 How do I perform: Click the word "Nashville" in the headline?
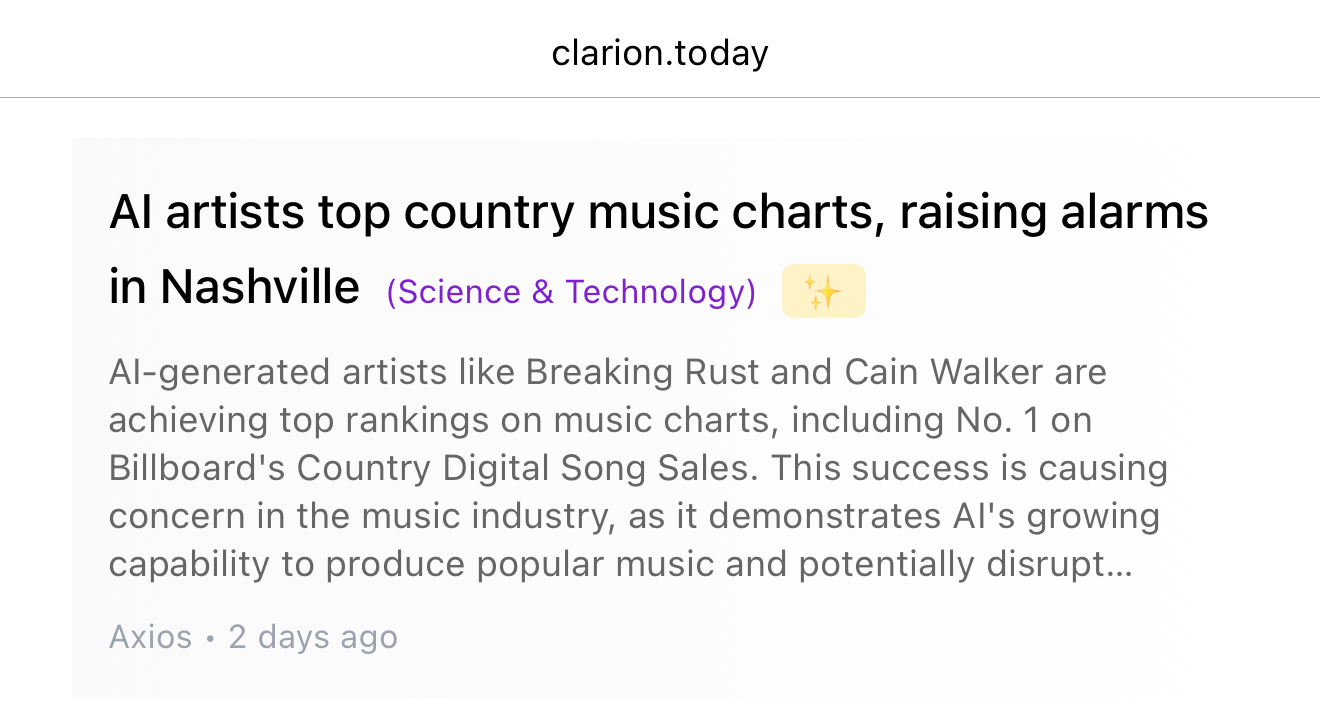click(259, 288)
